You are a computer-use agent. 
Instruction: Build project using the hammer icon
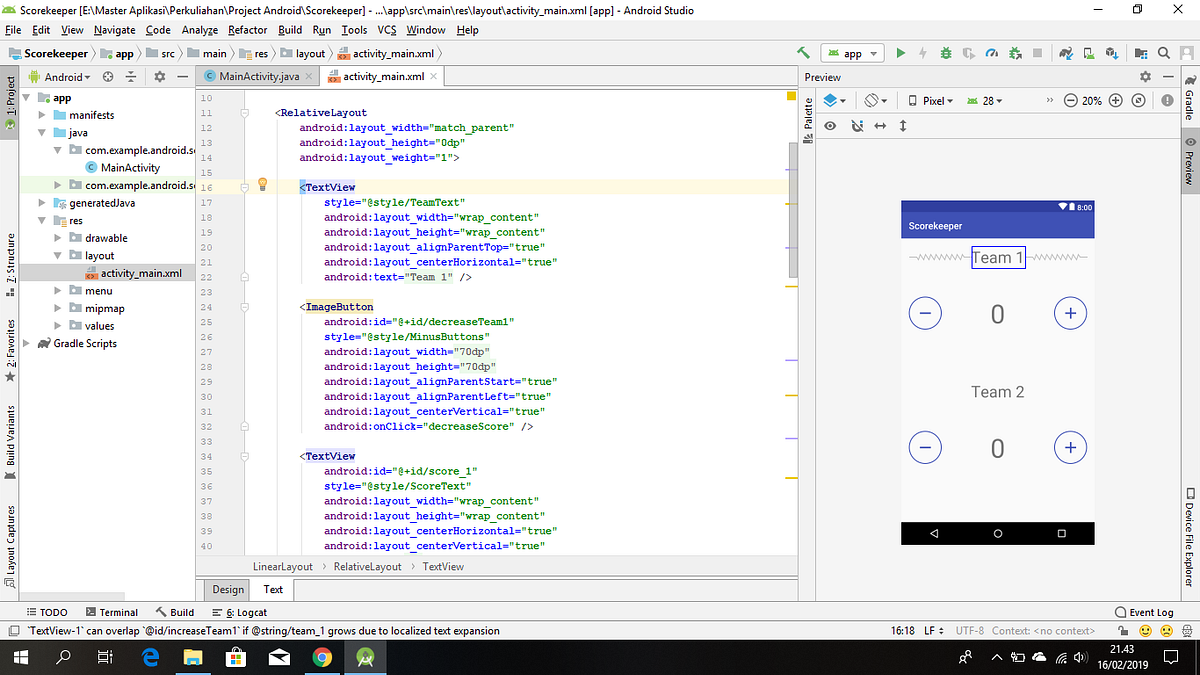point(804,53)
